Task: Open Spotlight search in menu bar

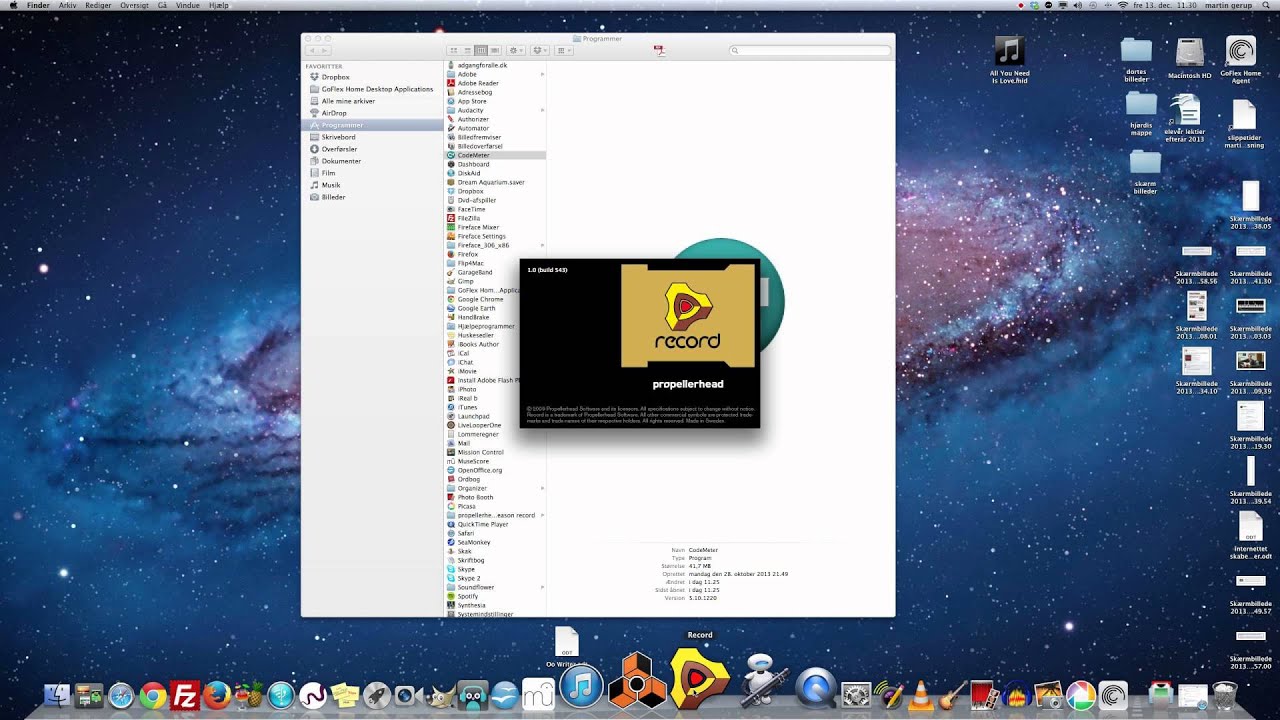Action: [x=1267, y=5]
